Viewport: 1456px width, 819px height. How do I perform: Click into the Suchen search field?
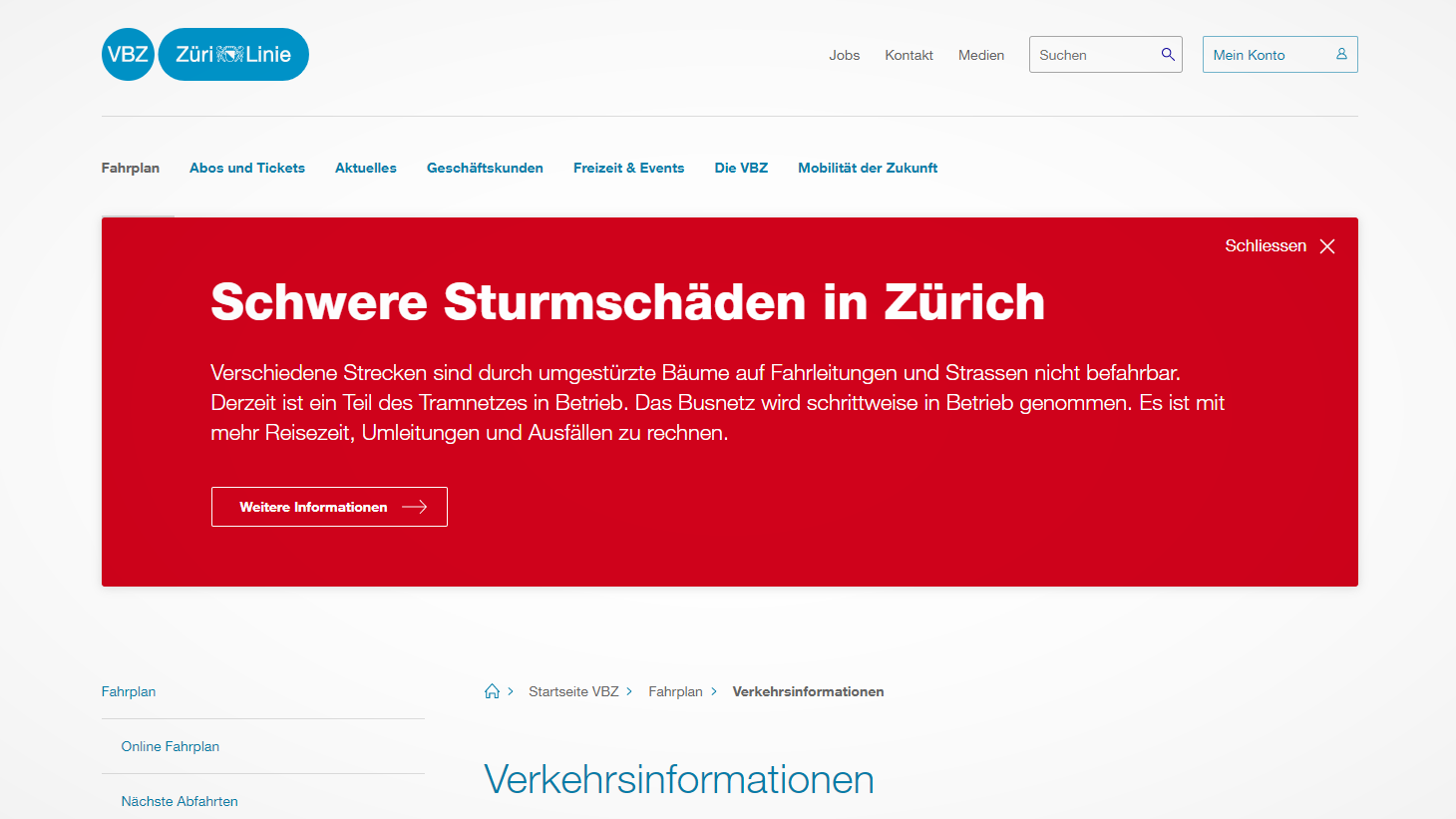pos(1095,55)
